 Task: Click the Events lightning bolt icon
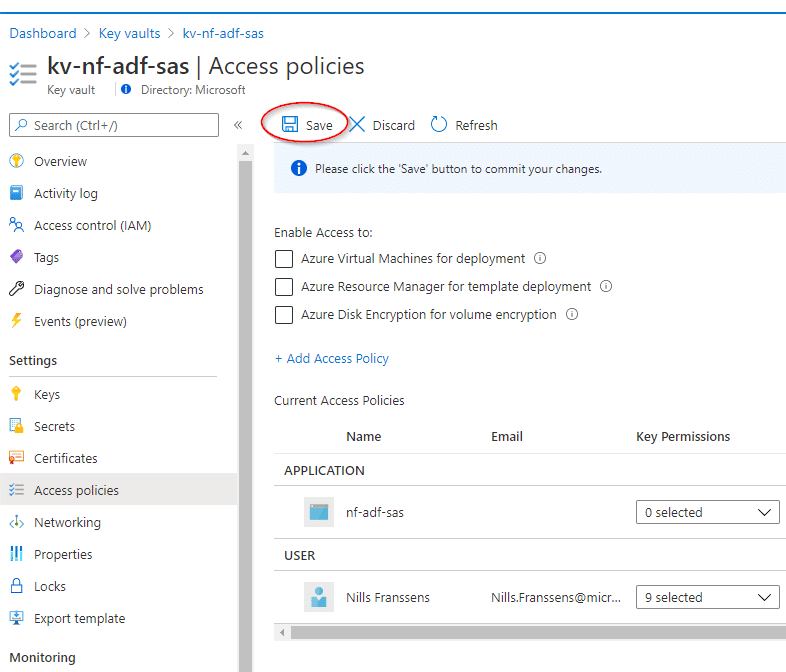click(x=17, y=320)
